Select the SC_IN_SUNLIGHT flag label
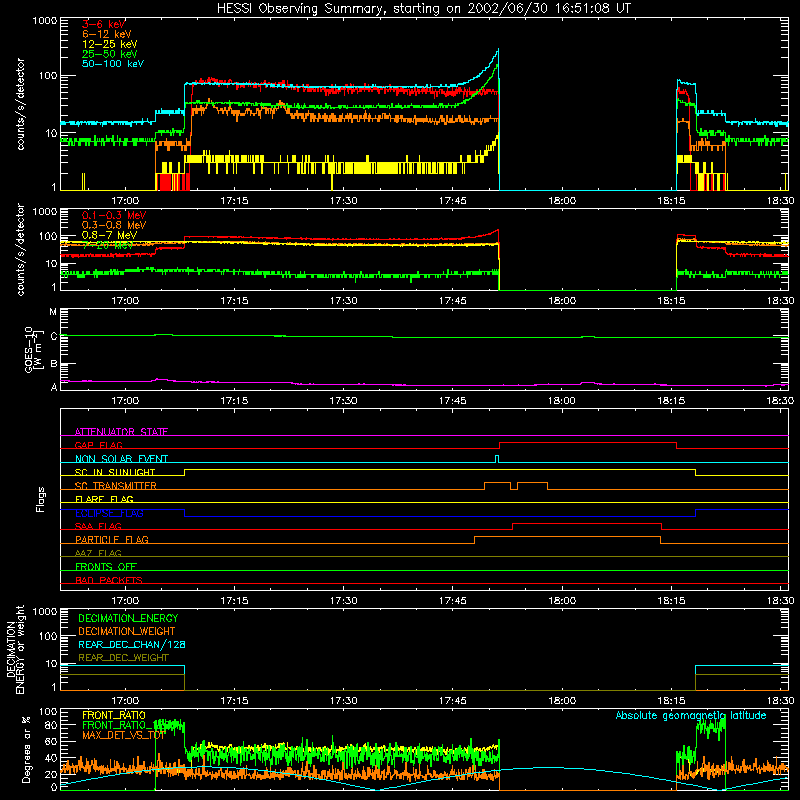This screenshot has height=800, width=800. point(115,472)
